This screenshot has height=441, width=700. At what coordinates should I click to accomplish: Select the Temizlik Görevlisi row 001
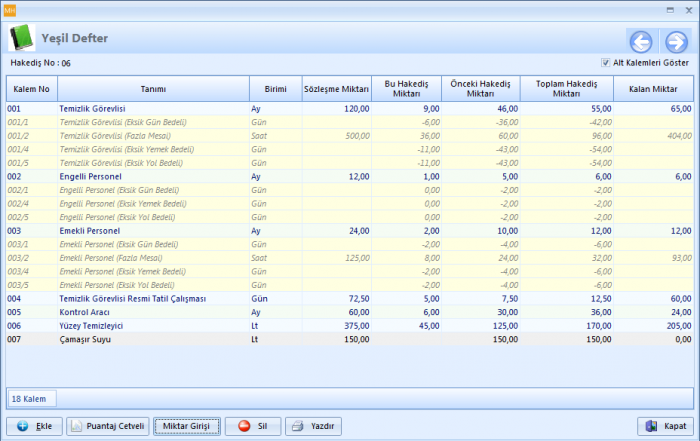coord(92,108)
